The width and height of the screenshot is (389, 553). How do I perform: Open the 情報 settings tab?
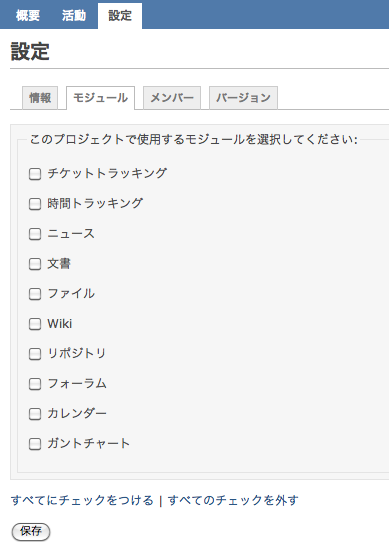(x=40, y=98)
